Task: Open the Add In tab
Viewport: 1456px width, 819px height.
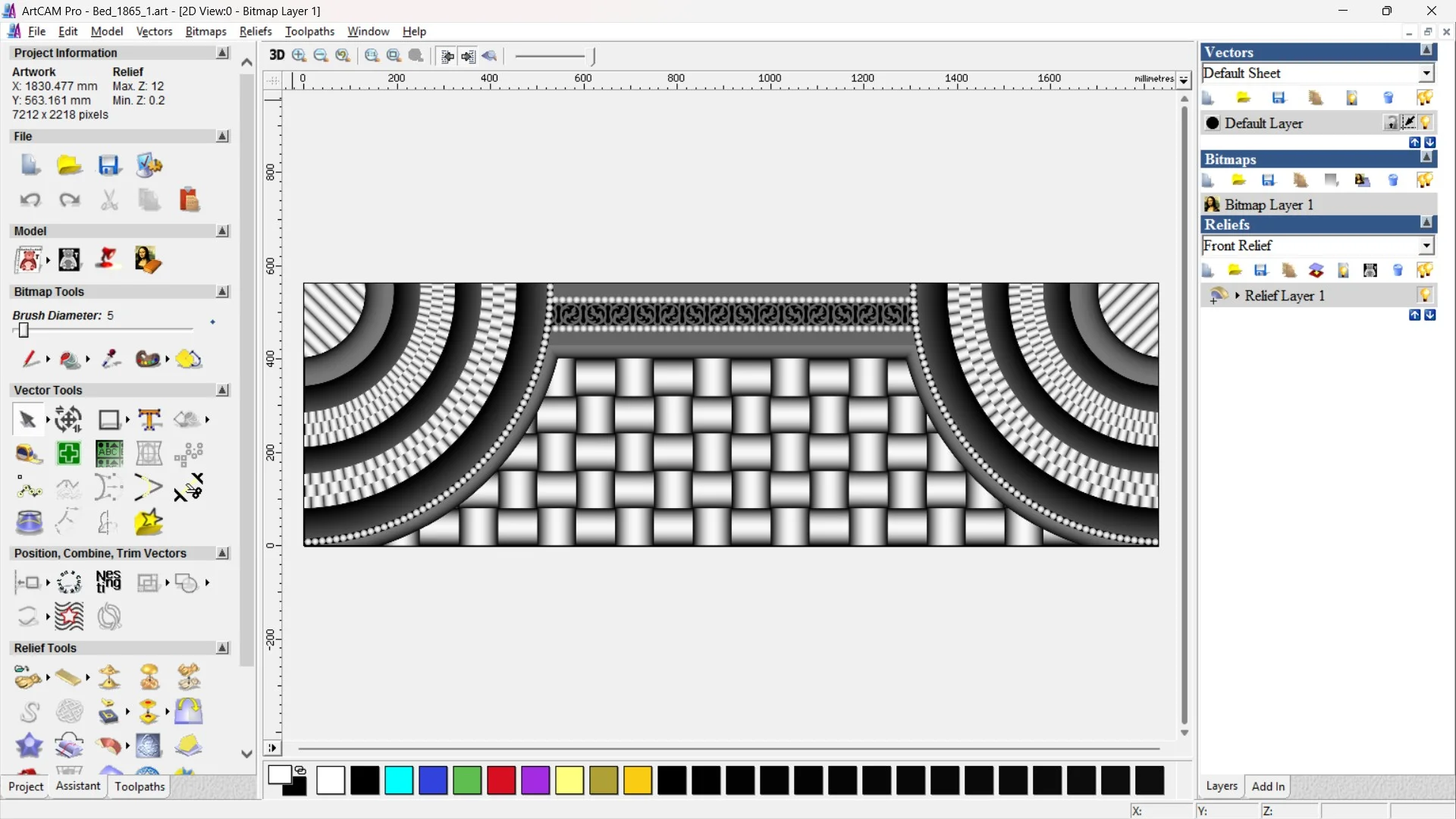Action: (x=1268, y=786)
